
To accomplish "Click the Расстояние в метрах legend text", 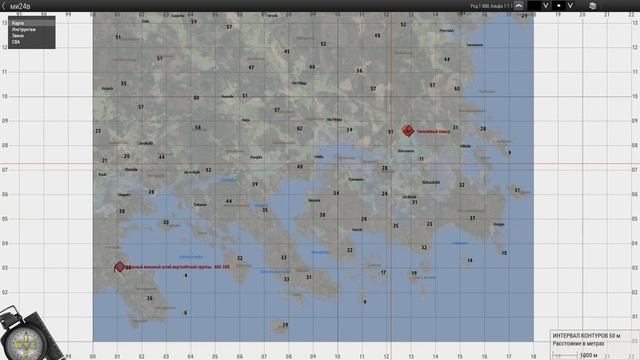I will tap(578, 344).
